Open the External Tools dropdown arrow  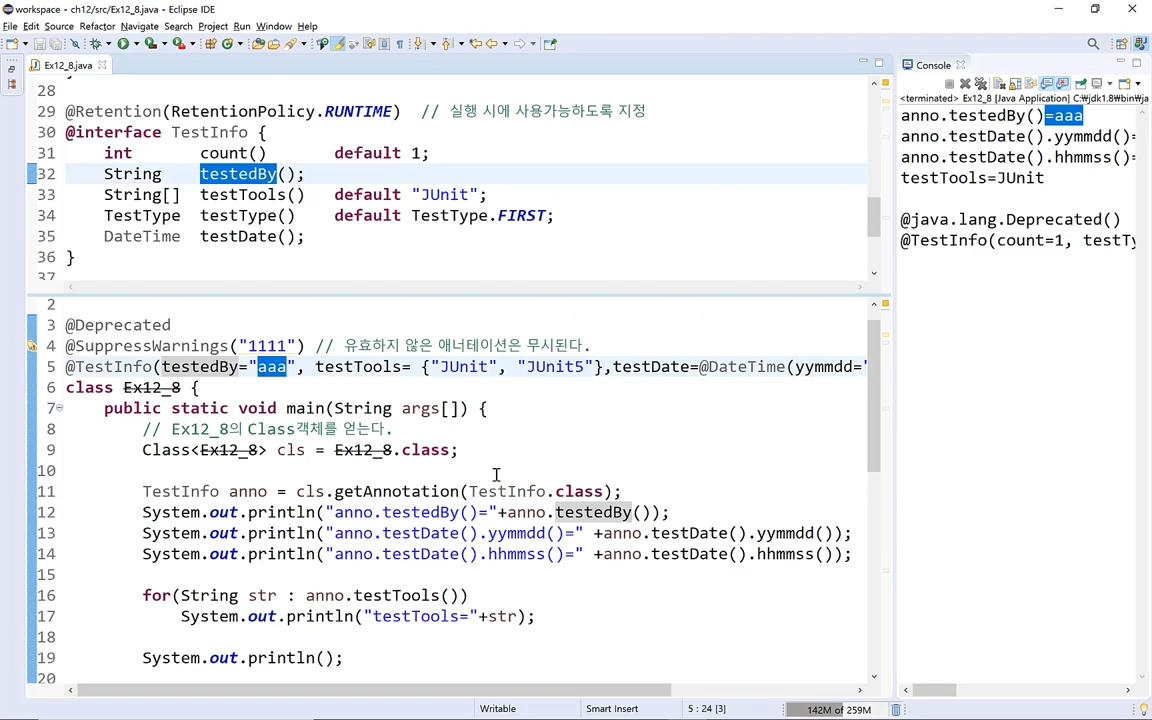point(192,44)
